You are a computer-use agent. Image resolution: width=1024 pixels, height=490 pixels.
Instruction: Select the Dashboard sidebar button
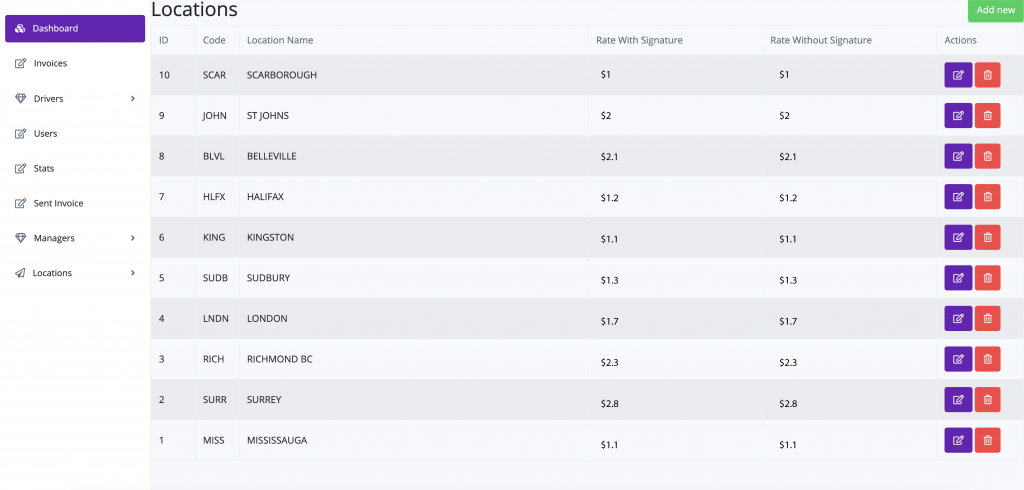[x=75, y=29]
